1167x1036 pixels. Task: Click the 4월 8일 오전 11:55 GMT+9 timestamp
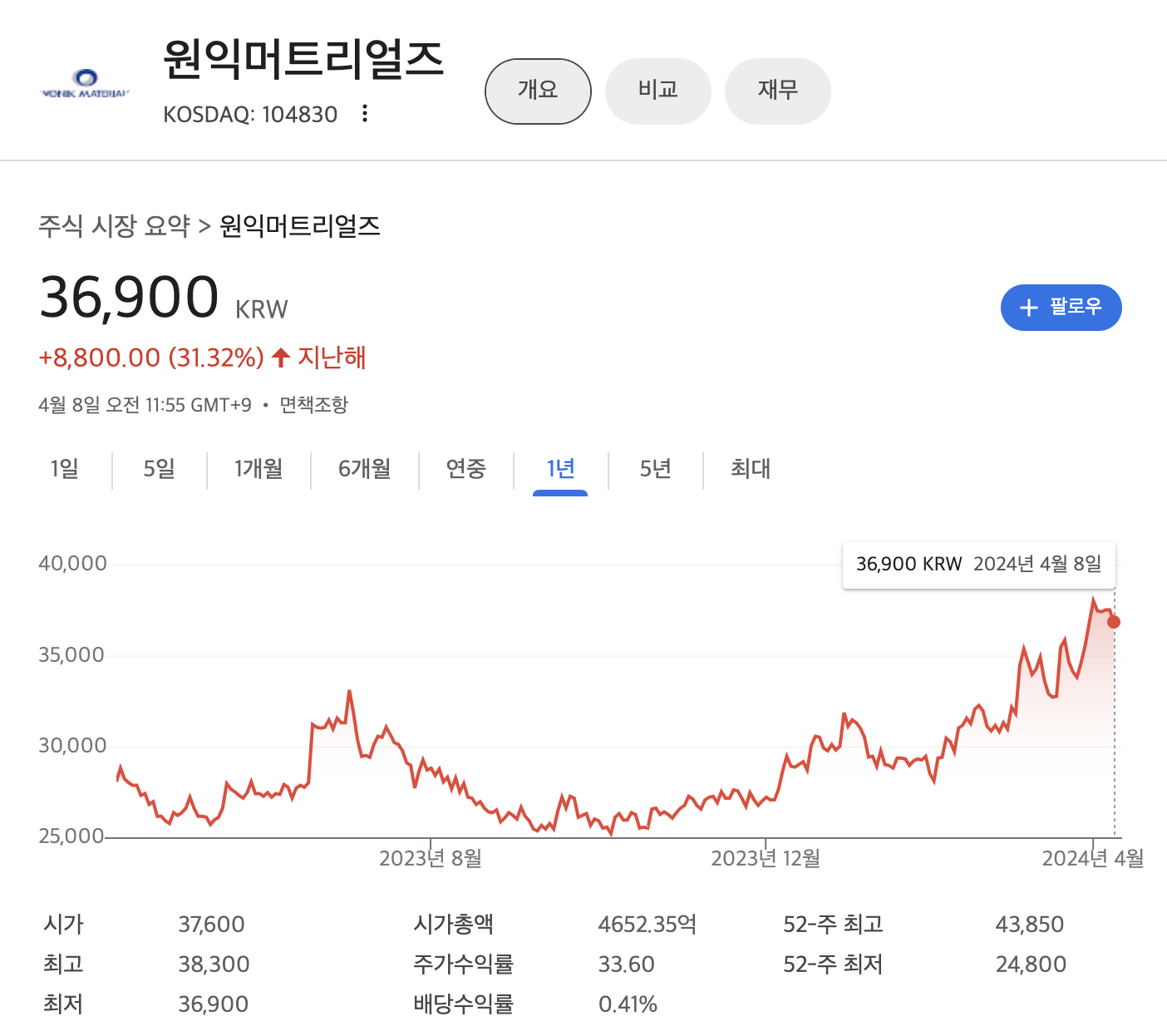[x=145, y=405]
